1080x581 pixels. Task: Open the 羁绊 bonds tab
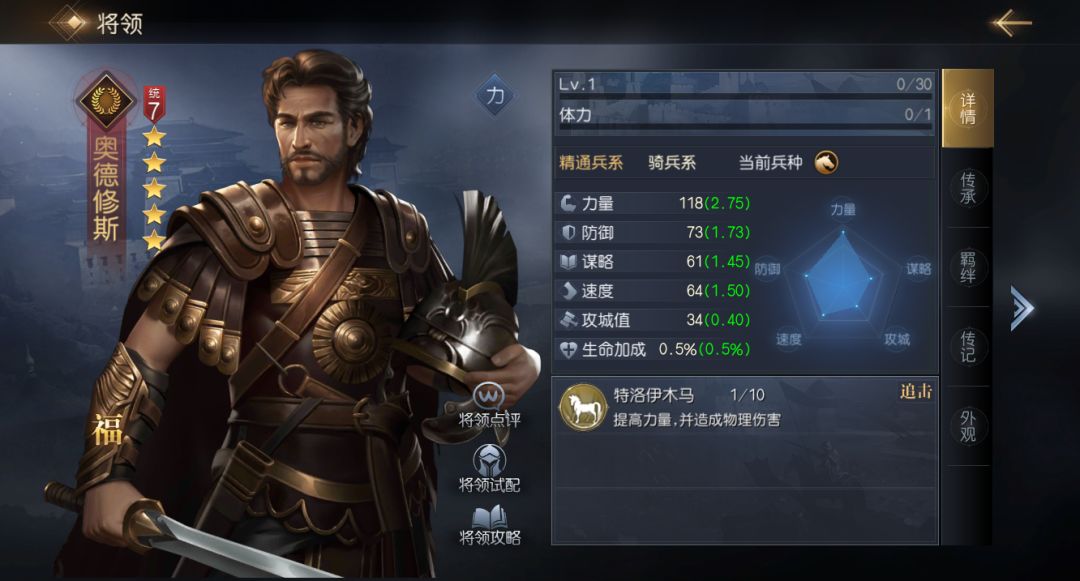coord(968,267)
